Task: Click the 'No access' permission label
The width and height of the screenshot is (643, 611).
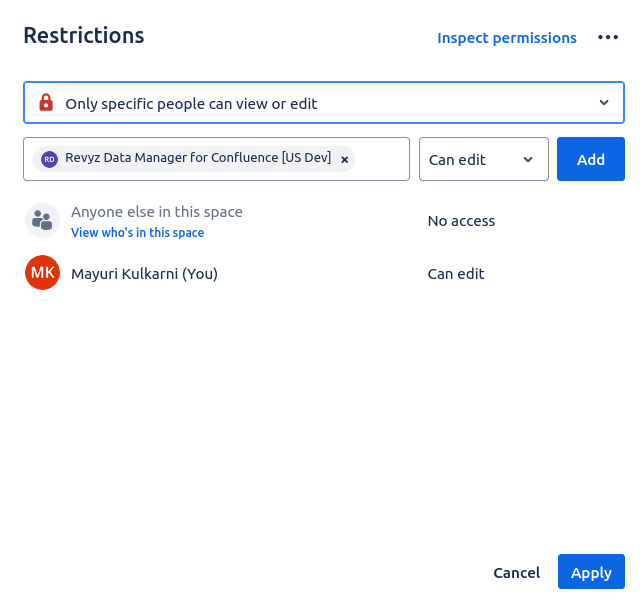Action: tap(461, 221)
